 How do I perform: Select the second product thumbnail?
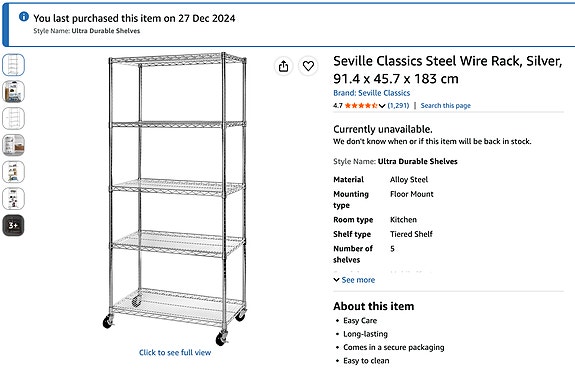(14, 92)
